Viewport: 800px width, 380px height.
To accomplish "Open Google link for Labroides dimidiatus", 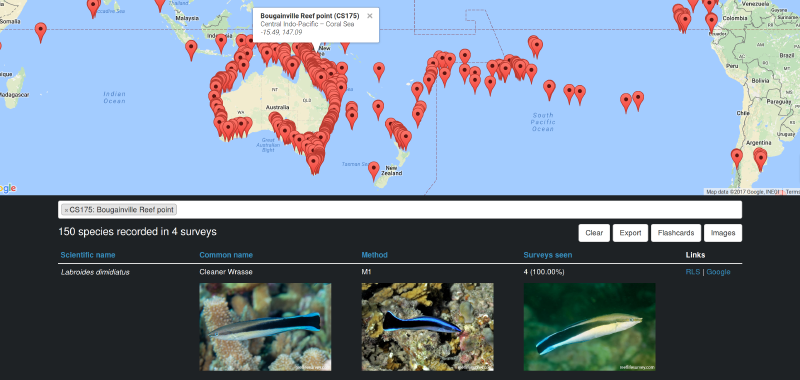I will (x=718, y=272).
